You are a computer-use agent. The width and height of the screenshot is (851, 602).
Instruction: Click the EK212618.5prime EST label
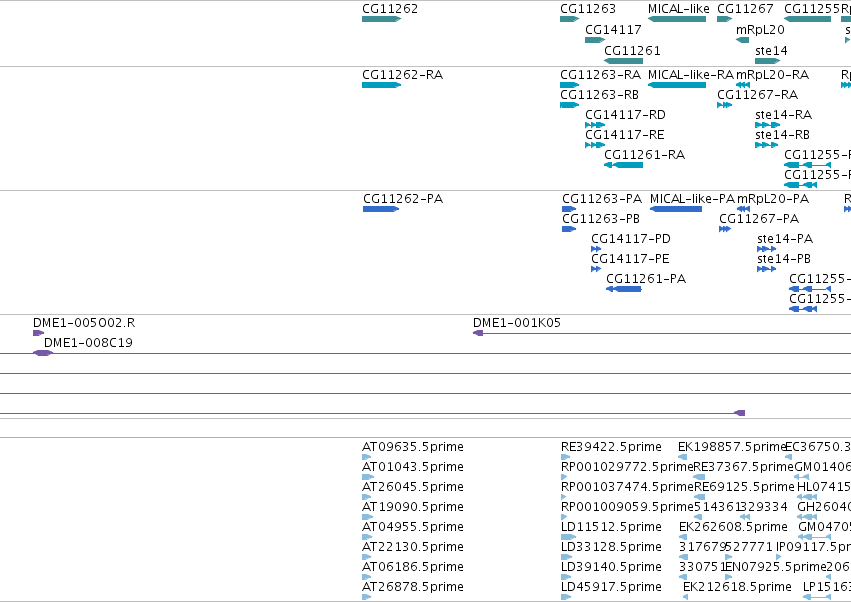[x=737, y=588]
